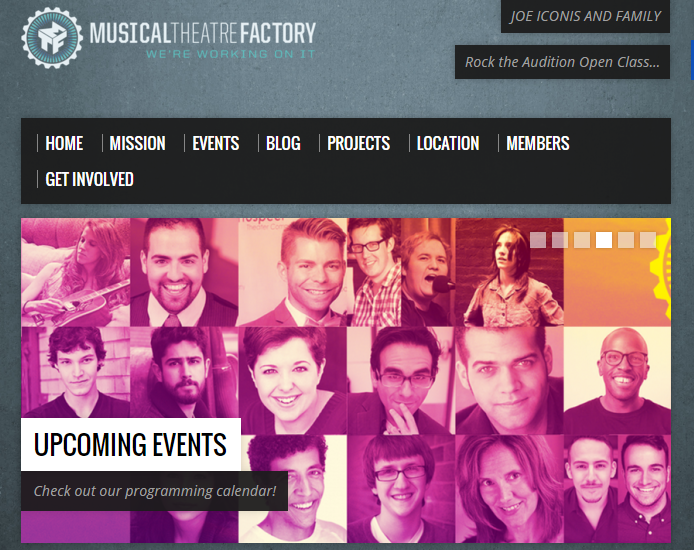Open the Members page
The width and height of the screenshot is (694, 550).
tap(538, 143)
